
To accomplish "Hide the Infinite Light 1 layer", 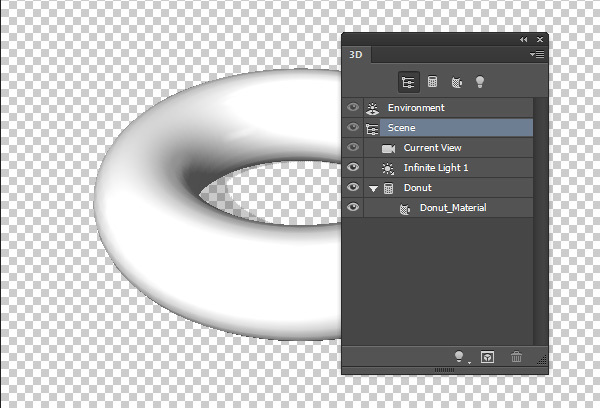I will point(352,168).
